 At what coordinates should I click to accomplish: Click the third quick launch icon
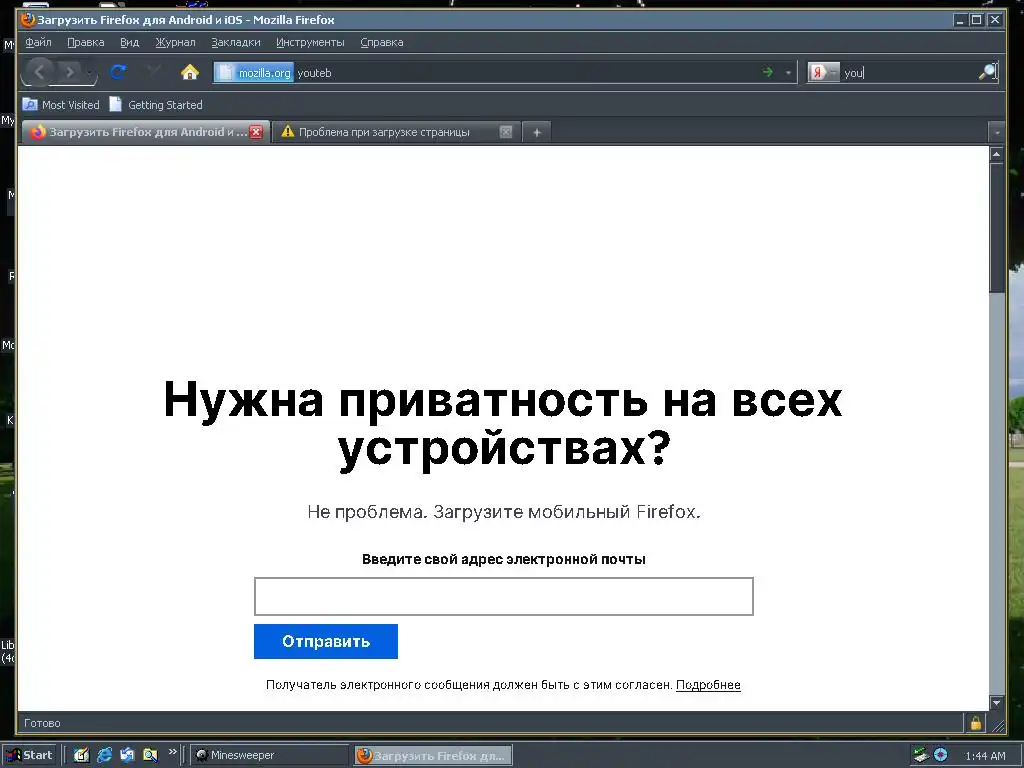point(127,755)
